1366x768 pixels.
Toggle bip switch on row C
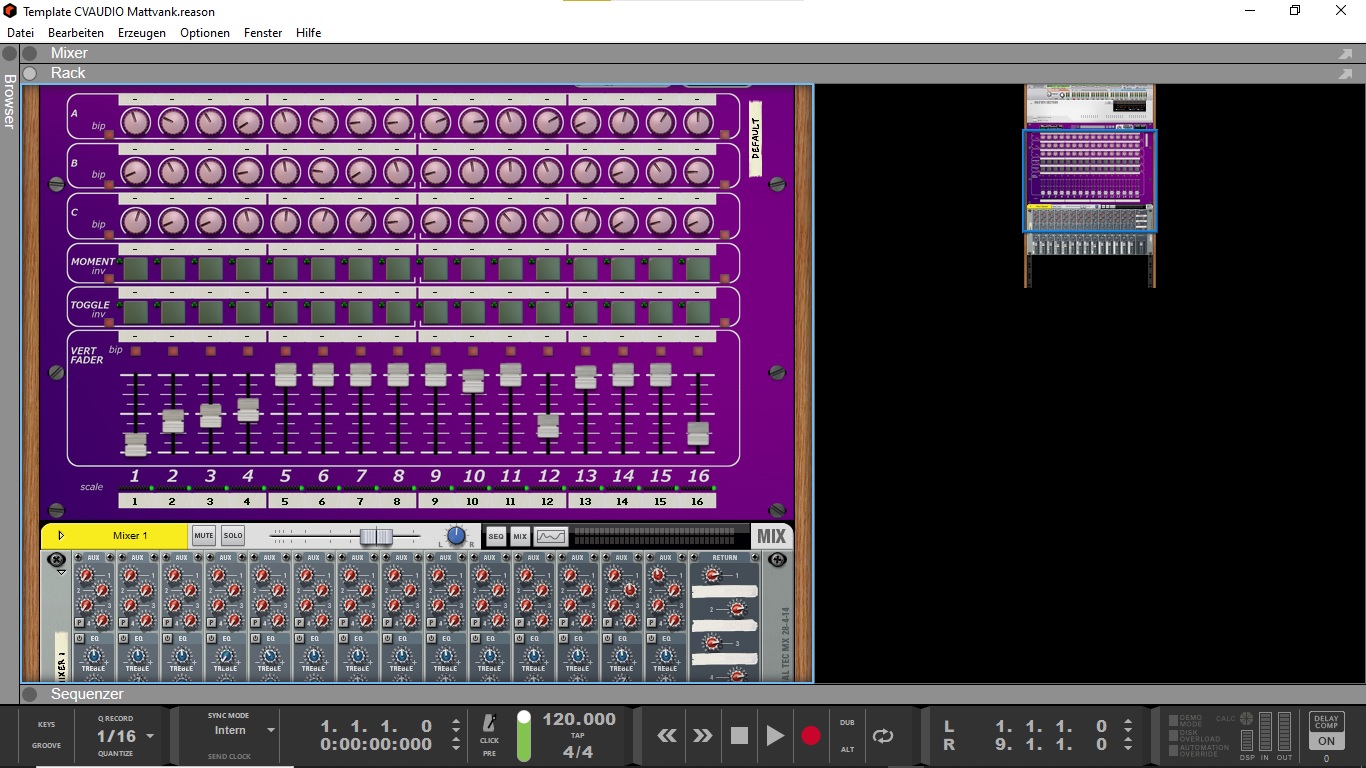[x=109, y=233]
